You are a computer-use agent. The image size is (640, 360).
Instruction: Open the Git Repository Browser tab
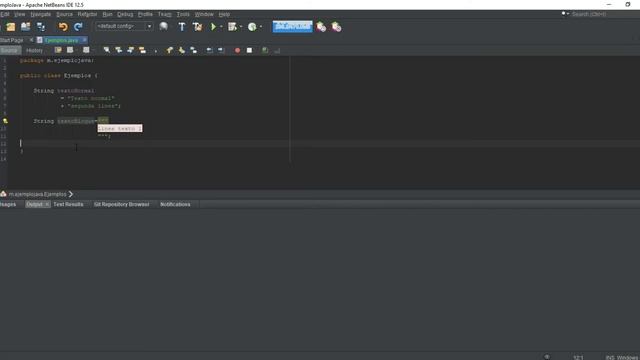tap(122, 204)
